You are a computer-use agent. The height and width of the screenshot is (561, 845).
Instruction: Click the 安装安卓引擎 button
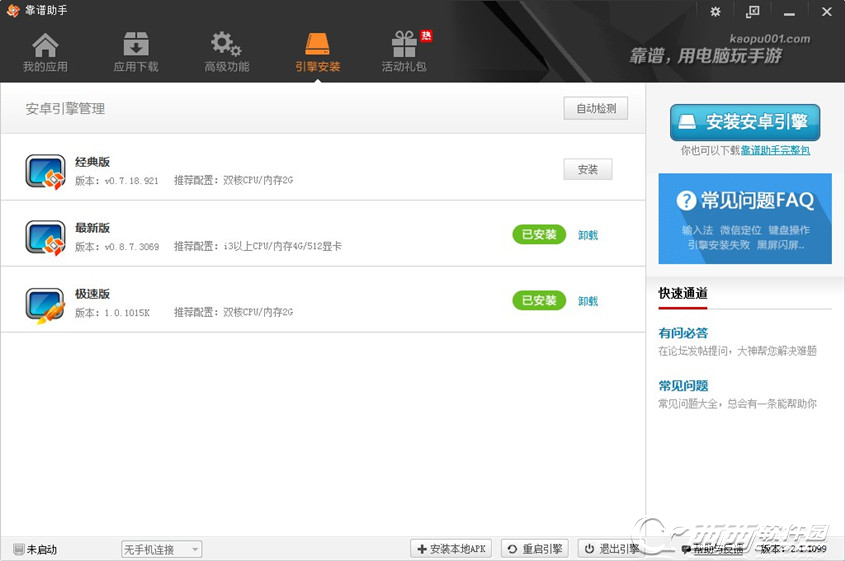click(x=745, y=122)
